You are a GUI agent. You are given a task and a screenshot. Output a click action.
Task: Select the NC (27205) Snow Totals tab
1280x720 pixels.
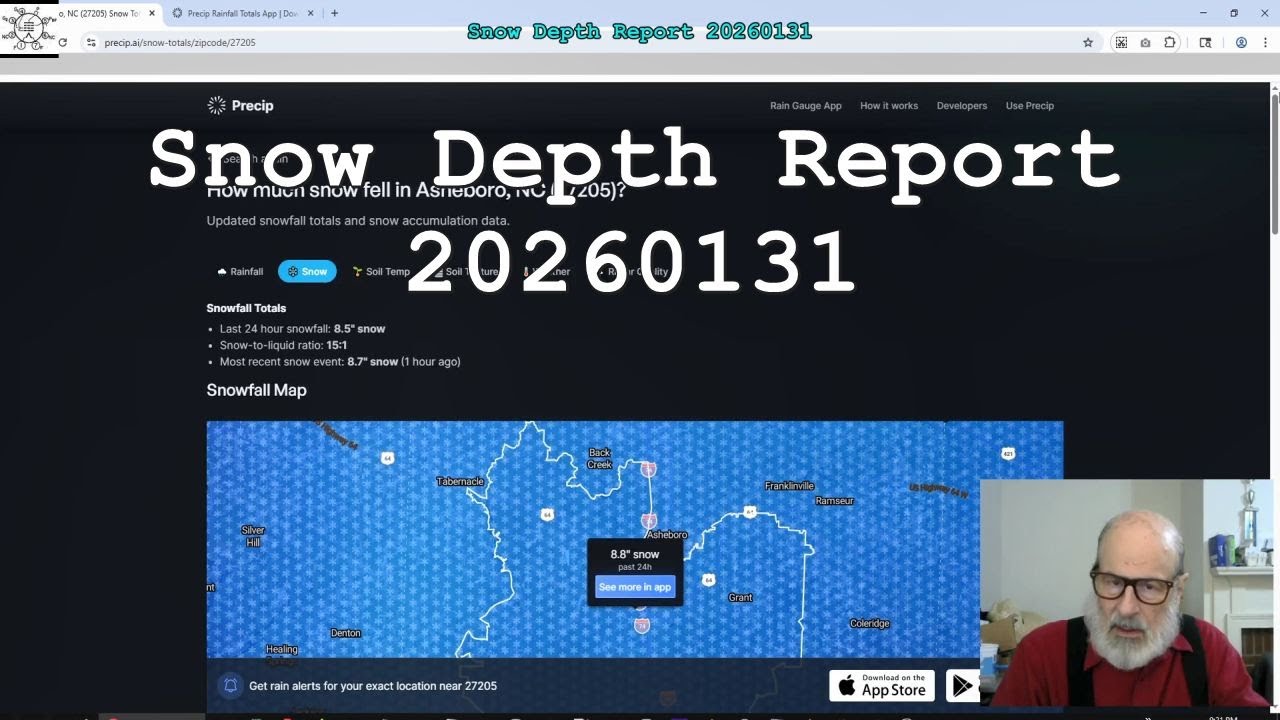coord(103,13)
